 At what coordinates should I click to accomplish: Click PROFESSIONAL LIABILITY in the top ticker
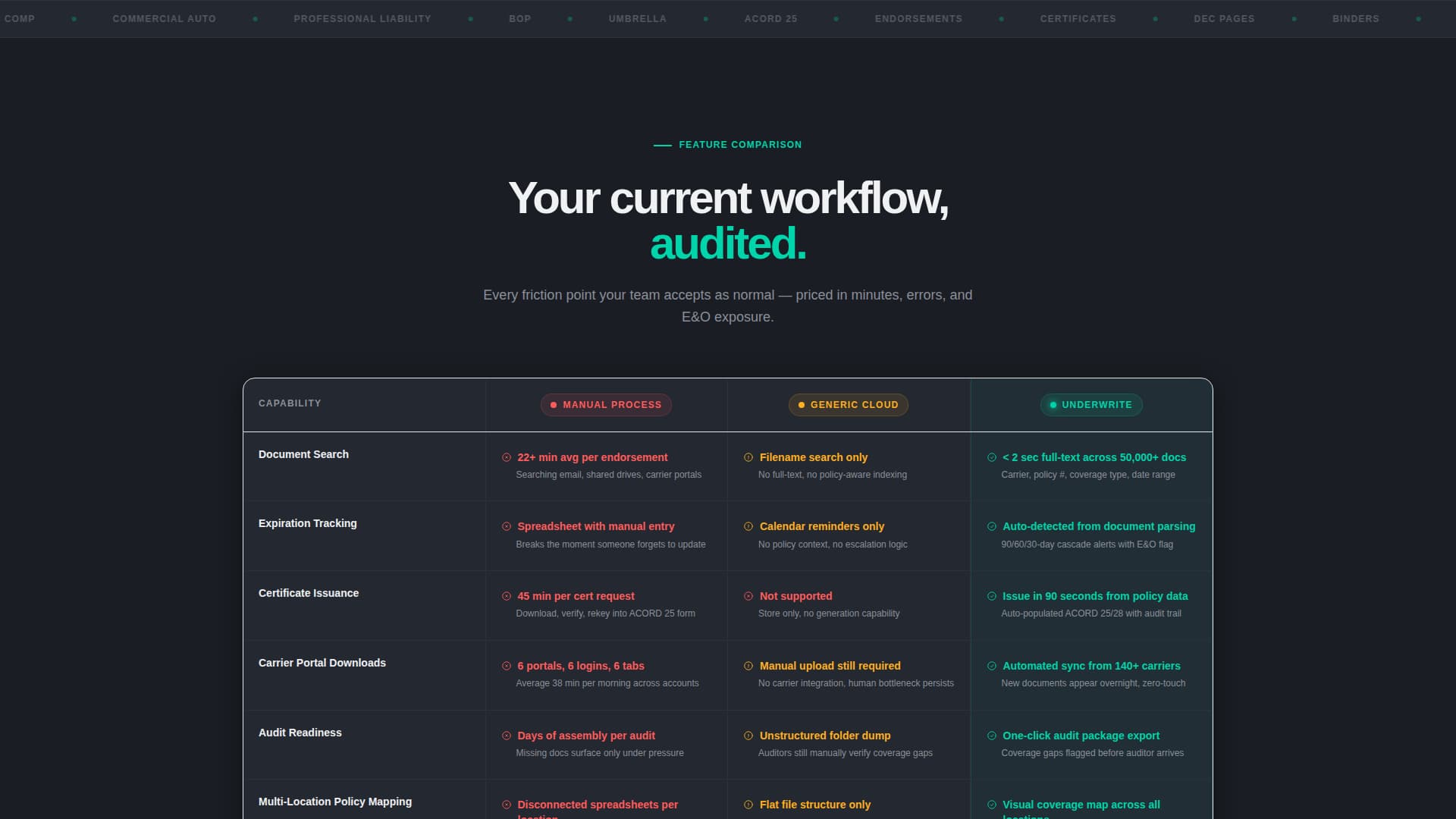point(362,19)
